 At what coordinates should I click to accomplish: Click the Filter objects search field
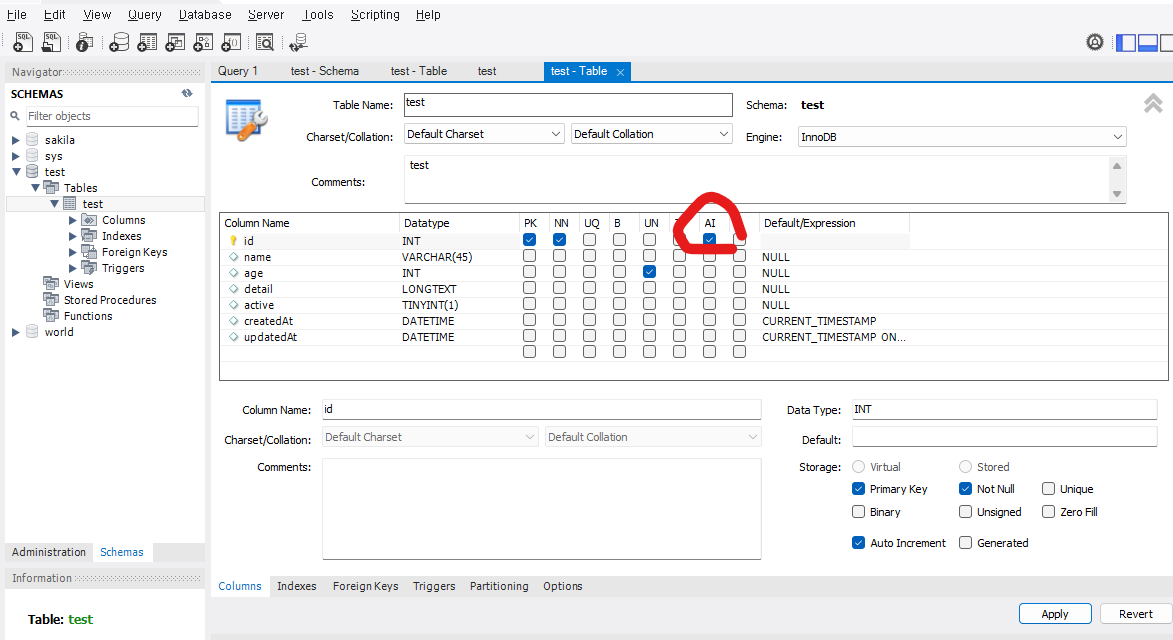[112, 116]
